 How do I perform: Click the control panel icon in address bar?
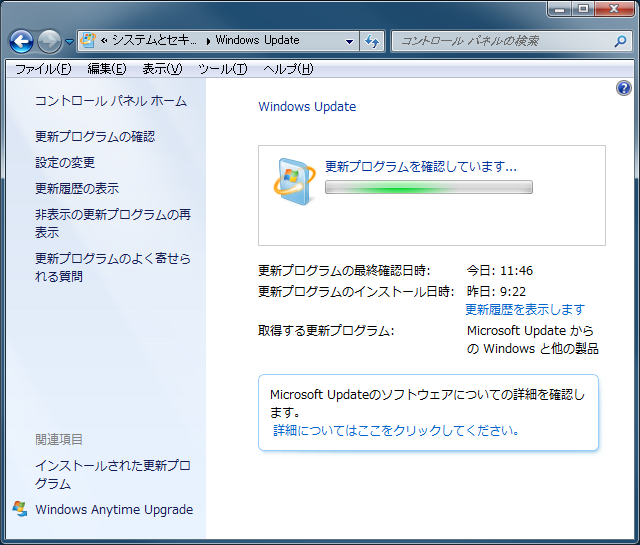[88, 41]
